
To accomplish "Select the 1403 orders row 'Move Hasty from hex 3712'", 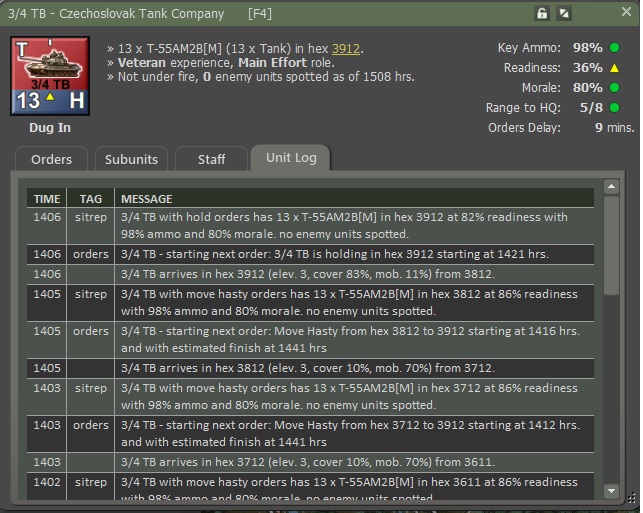I will (310, 434).
